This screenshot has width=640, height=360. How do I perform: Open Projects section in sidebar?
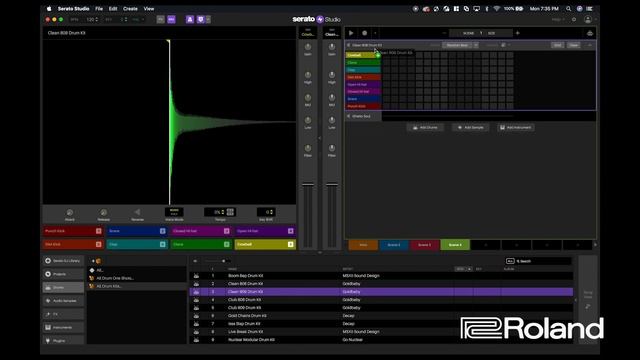(63, 274)
